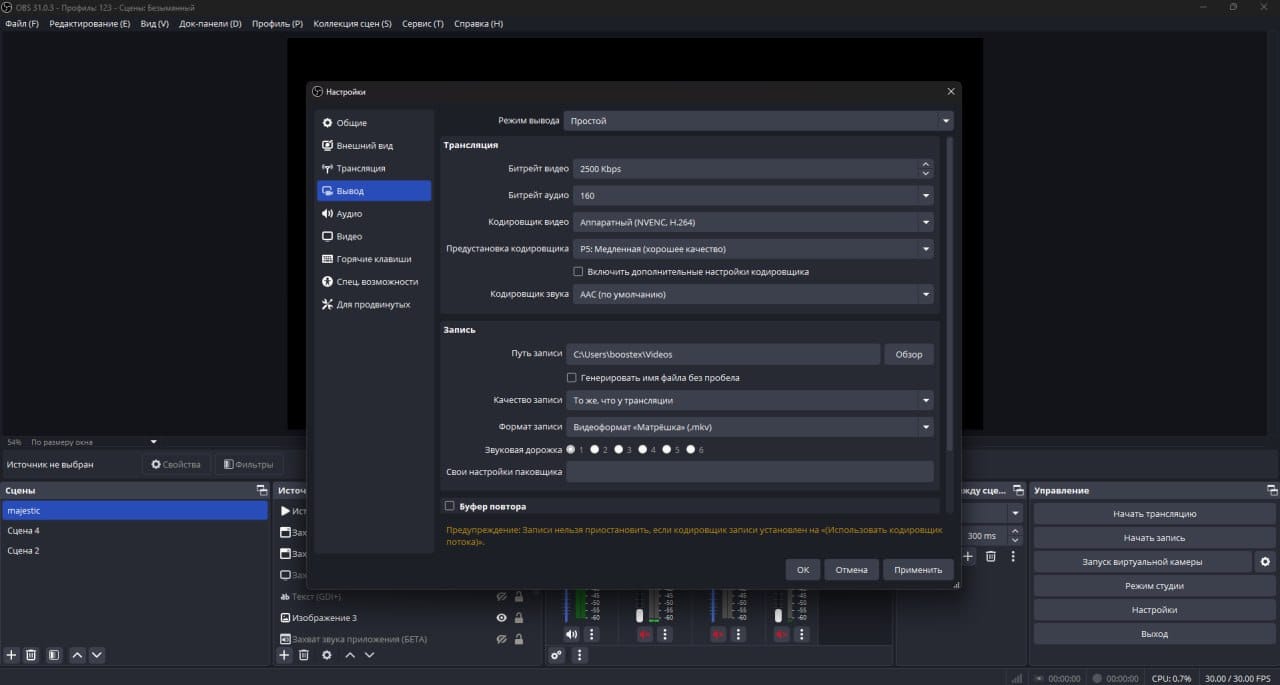Hide the Изображение 3 source

coord(502,618)
